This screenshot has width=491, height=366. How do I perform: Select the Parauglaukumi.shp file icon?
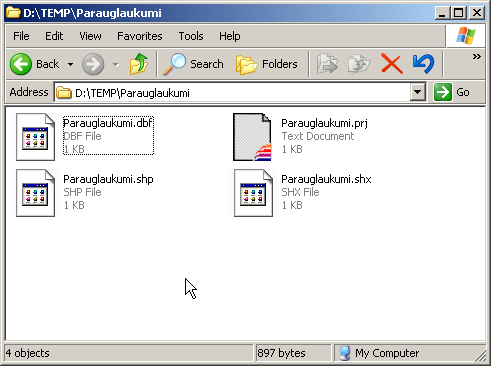pos(35,193)
